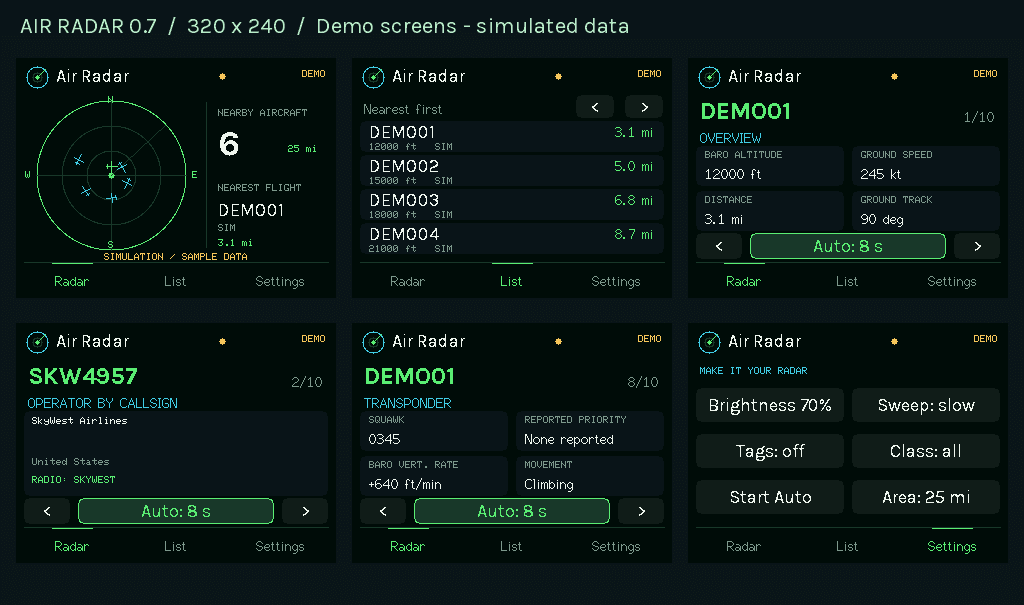Select the List tab on the Make It Your Radar screen
1024x605 pixels.
click(x=847, y=546)
